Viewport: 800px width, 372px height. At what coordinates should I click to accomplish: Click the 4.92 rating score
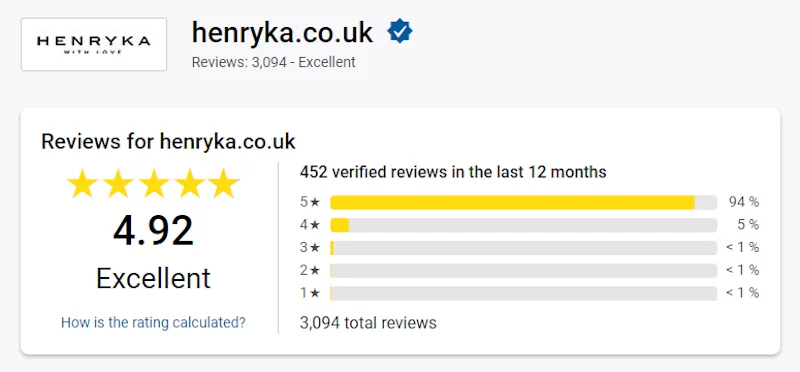153,231
